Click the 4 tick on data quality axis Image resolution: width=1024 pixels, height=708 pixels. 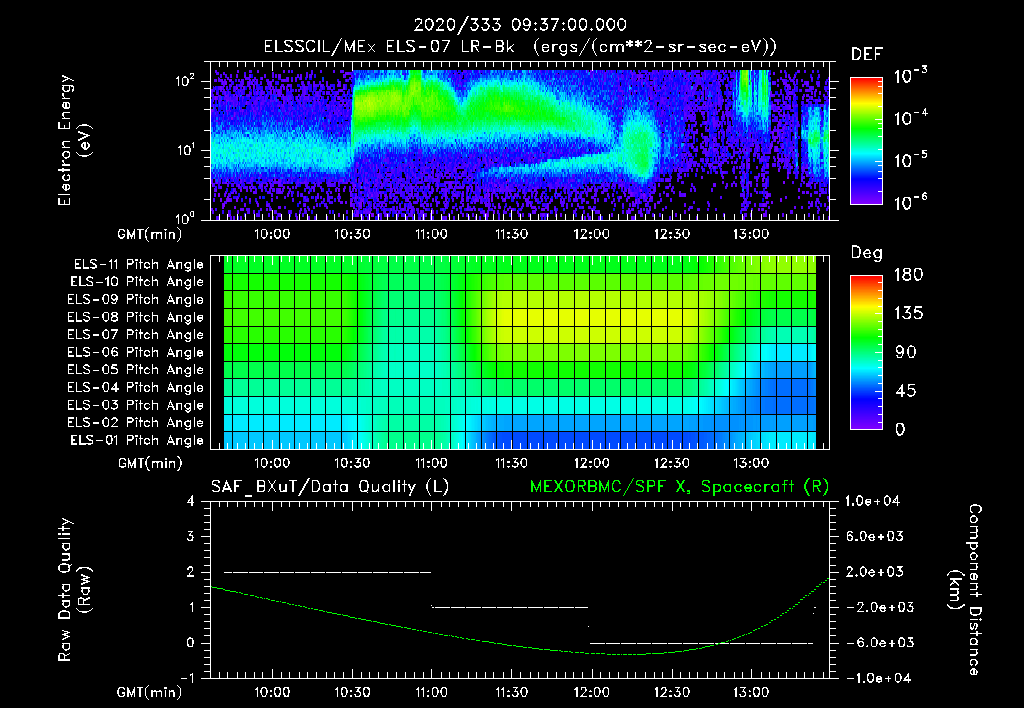point(191,502)
